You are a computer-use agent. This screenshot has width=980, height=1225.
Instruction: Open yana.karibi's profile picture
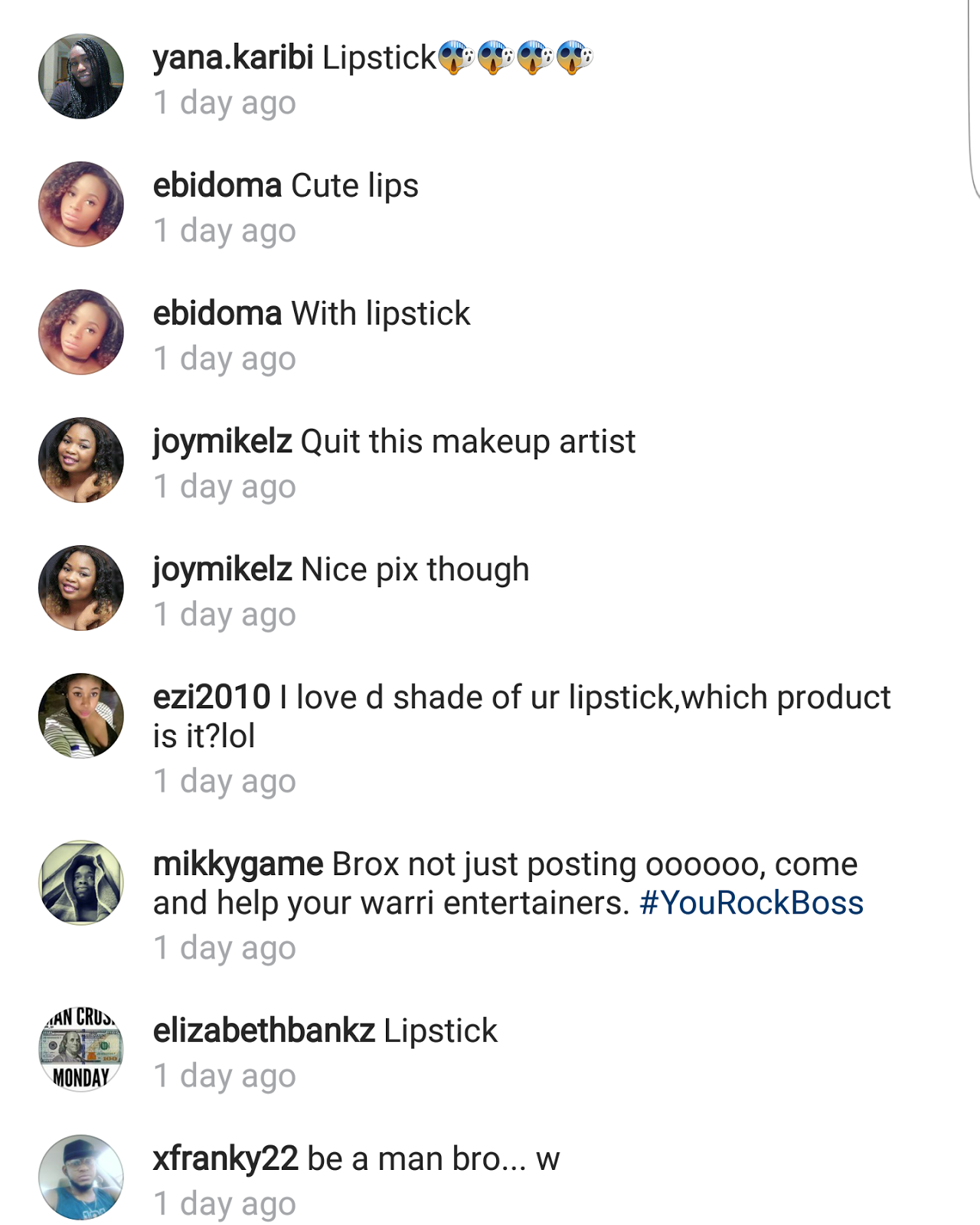pos(81,76)
